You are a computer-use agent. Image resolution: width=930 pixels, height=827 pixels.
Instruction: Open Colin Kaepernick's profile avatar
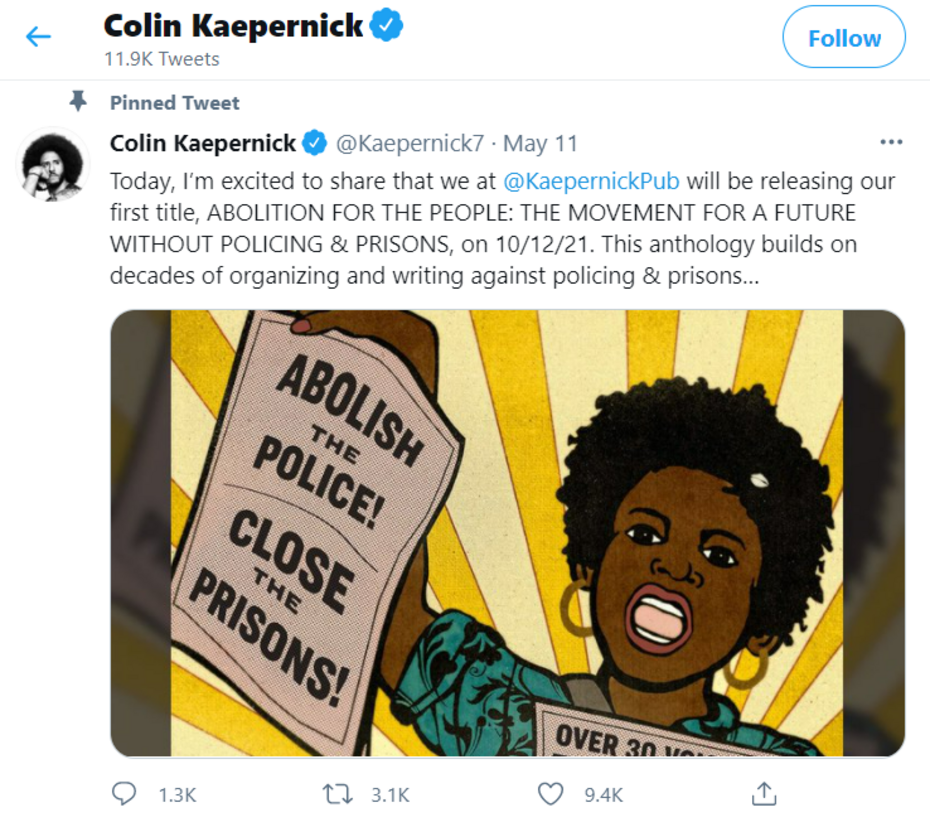click(x=53, y=166)
